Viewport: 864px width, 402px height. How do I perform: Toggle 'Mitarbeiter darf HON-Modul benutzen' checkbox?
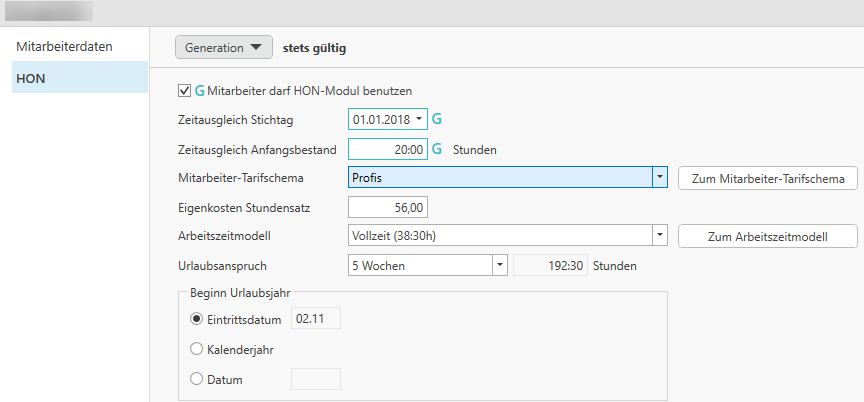pos(184,90)
